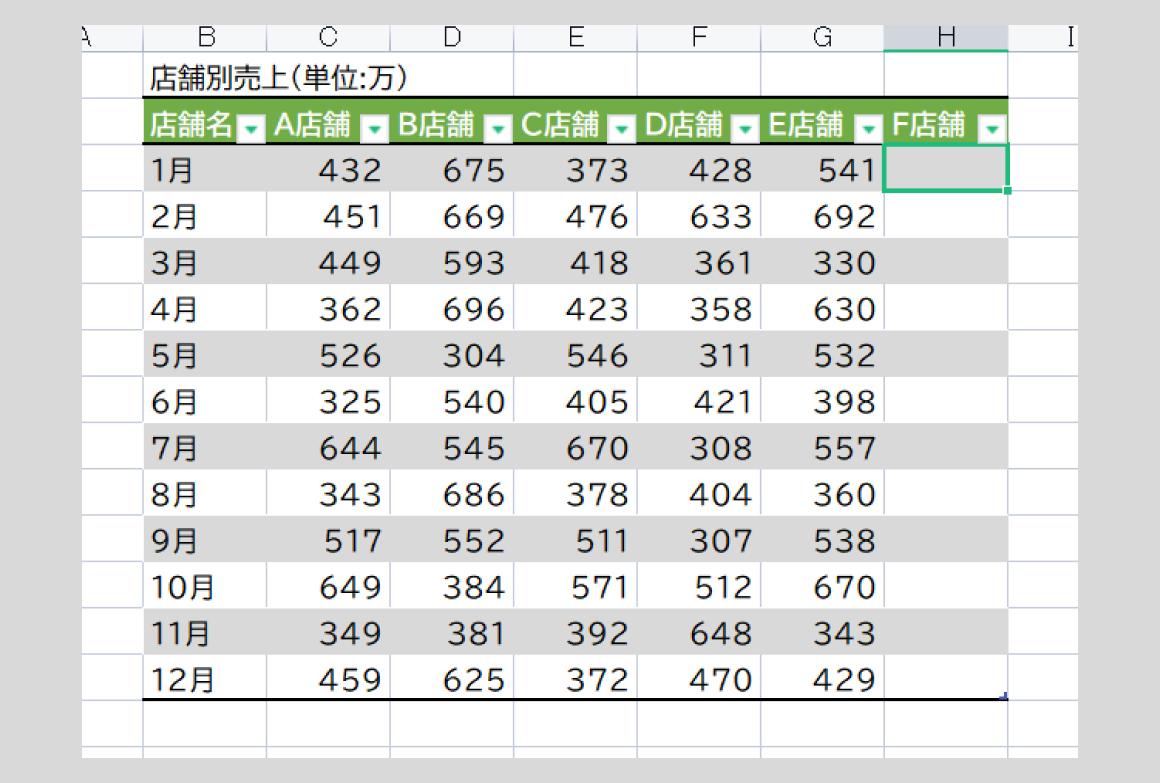
Task: Select cell 540 in the 6月 row
Action: [452, 400]
